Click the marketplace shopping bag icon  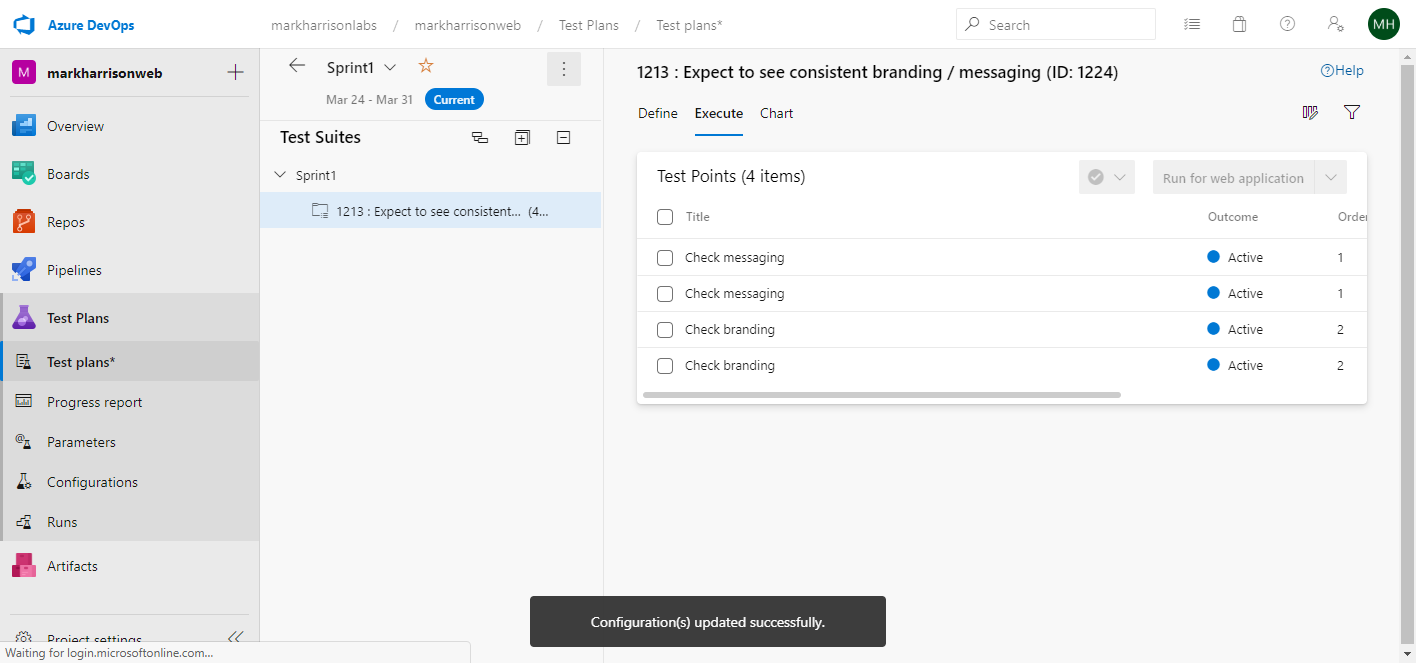tap(1239, 25)
